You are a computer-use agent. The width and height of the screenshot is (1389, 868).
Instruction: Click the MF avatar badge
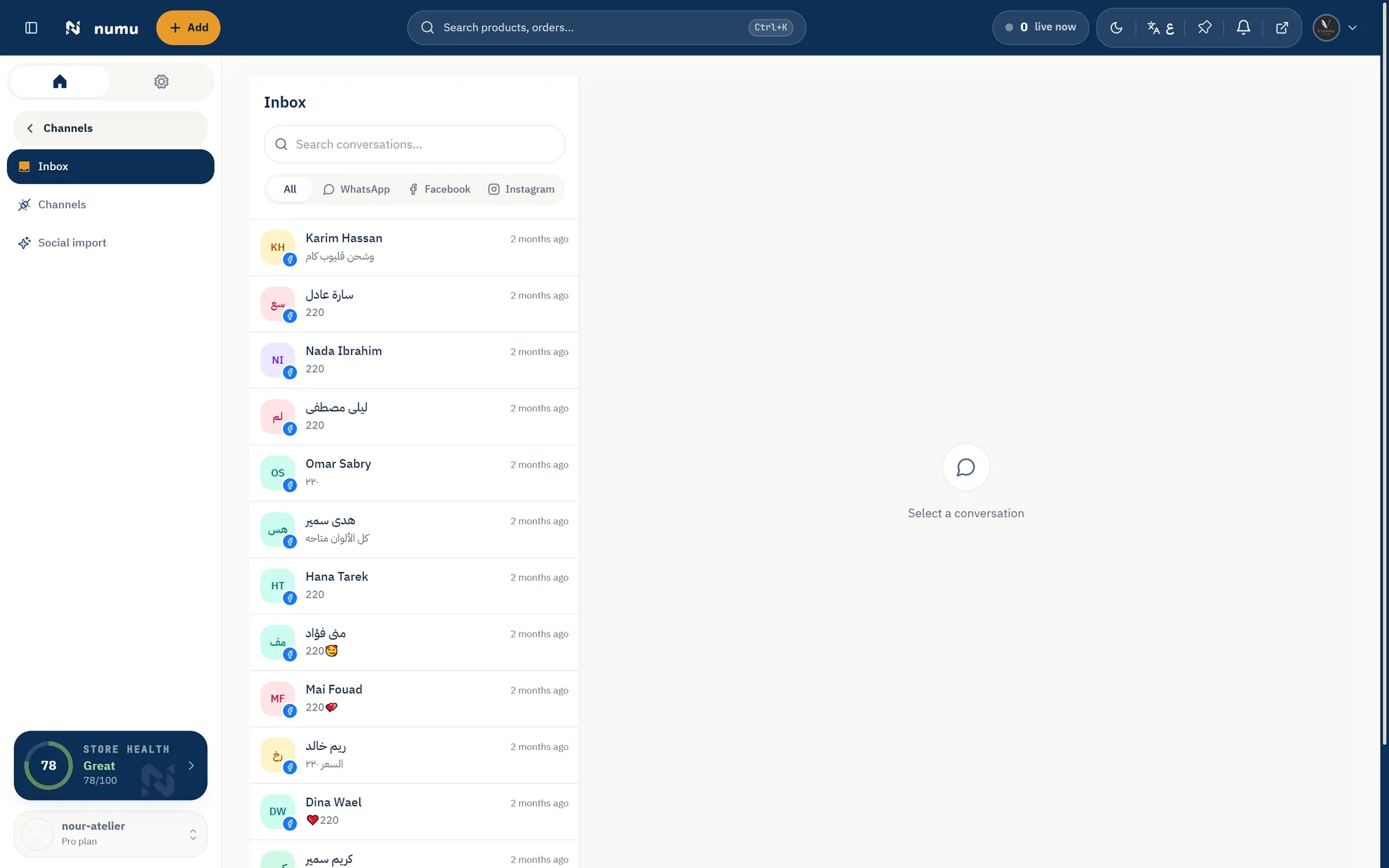(x=278, y=699)
